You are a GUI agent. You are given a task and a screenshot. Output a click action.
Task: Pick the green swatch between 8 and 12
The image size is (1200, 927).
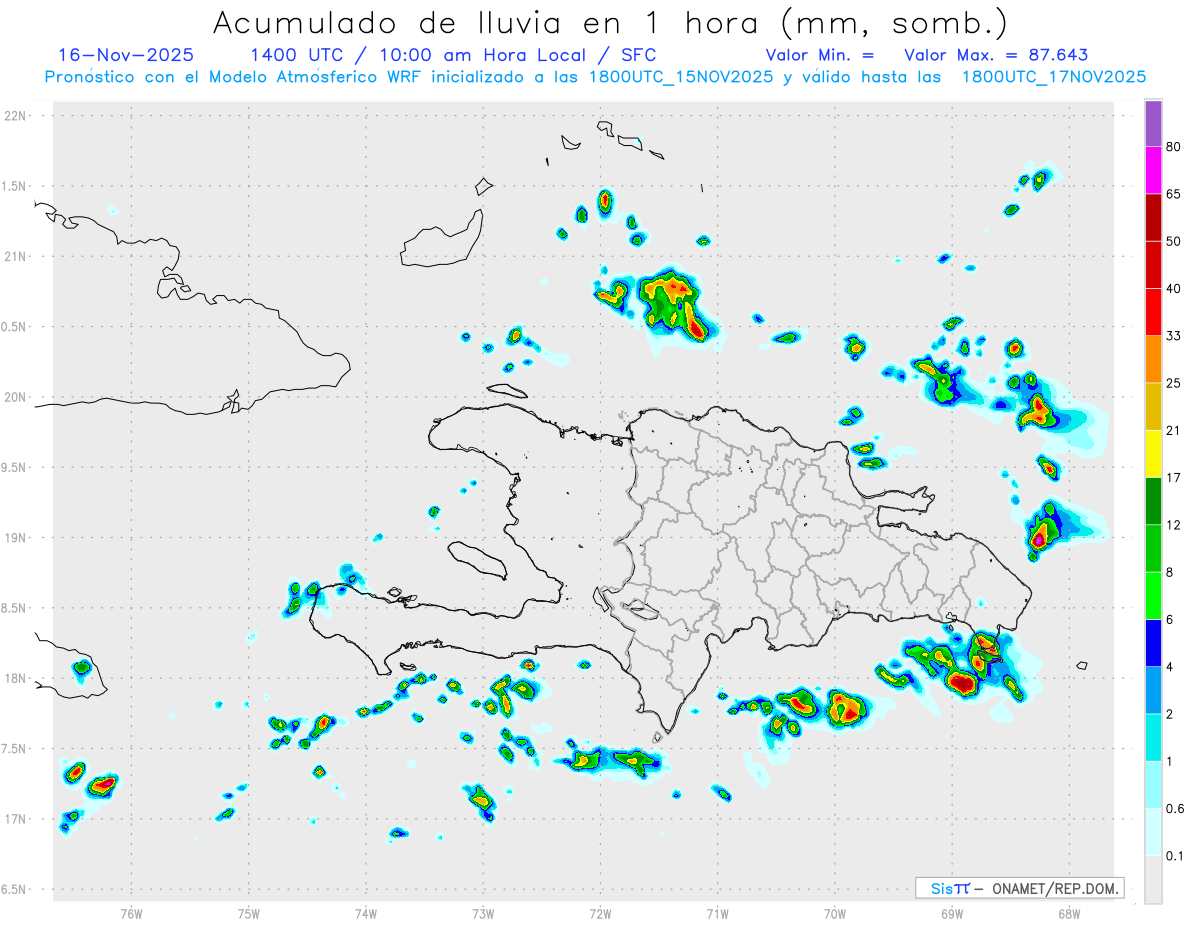point(1153,548)
